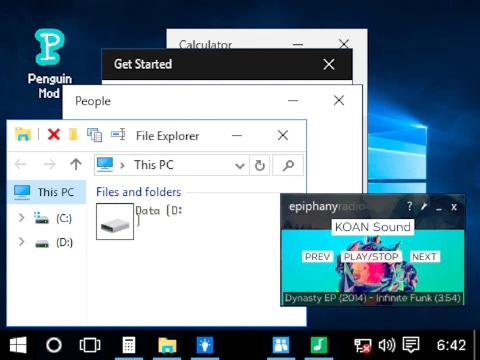
Task: Close the Get Started window
Action: (329, 64)
